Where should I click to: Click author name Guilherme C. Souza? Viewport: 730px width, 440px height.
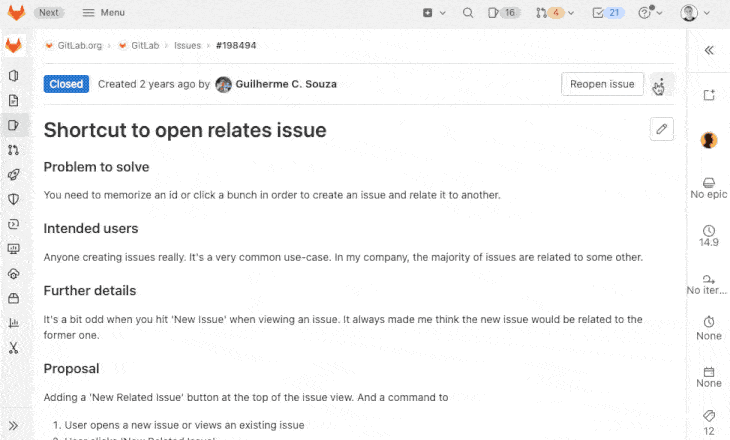(x=286, y=84)
